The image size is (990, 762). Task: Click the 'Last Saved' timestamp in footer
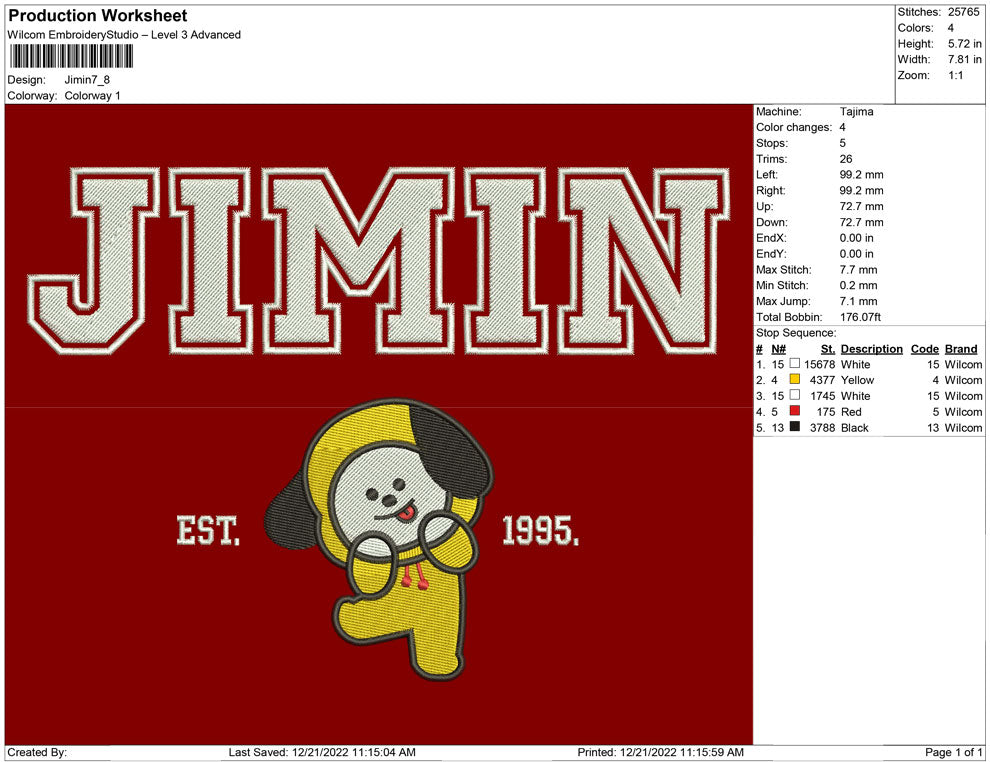coord(322,752)
